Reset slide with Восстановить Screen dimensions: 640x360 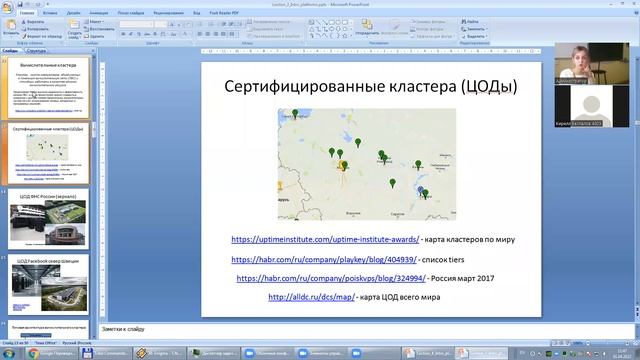pos(99,29)
